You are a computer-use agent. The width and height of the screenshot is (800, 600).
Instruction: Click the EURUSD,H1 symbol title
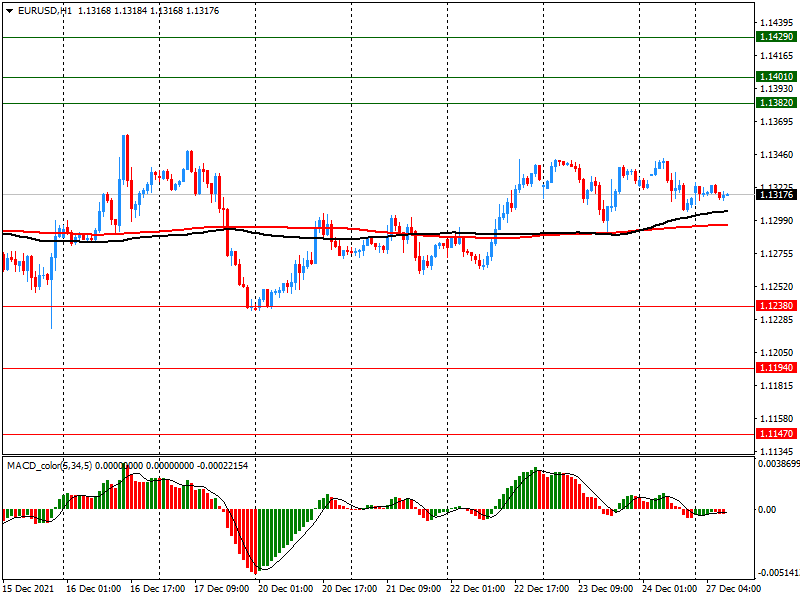45,11
